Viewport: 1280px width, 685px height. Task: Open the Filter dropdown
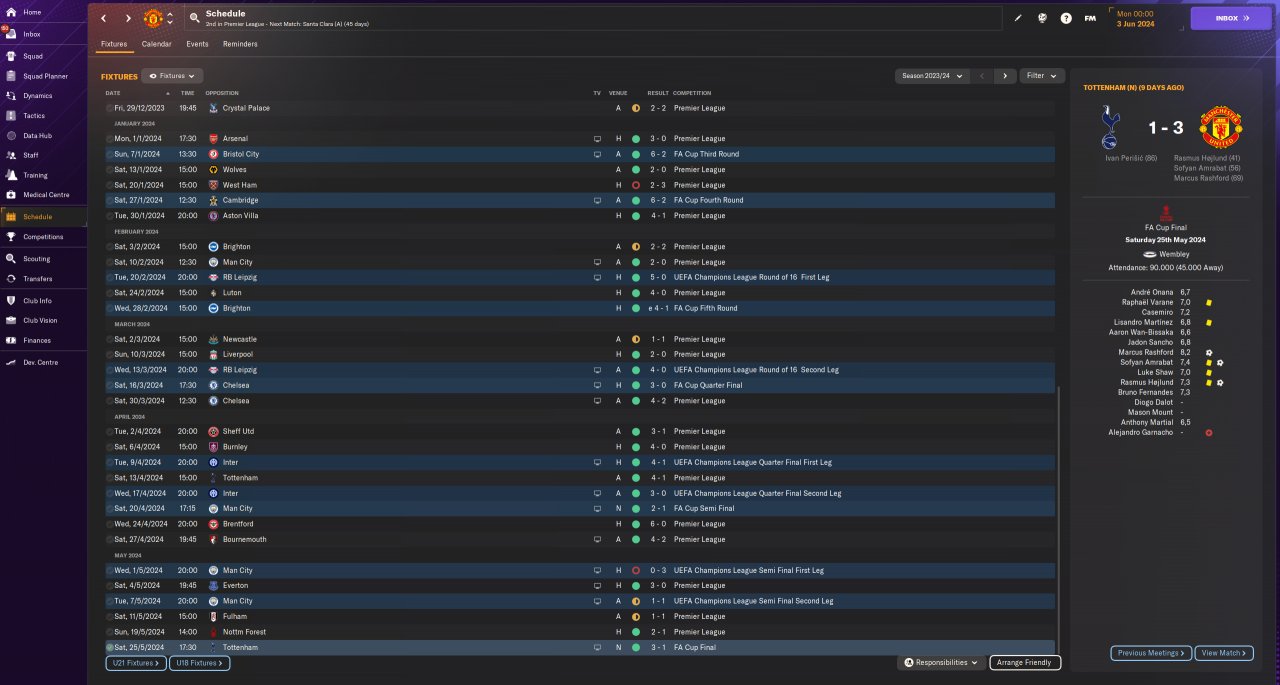pos(1042,76)
